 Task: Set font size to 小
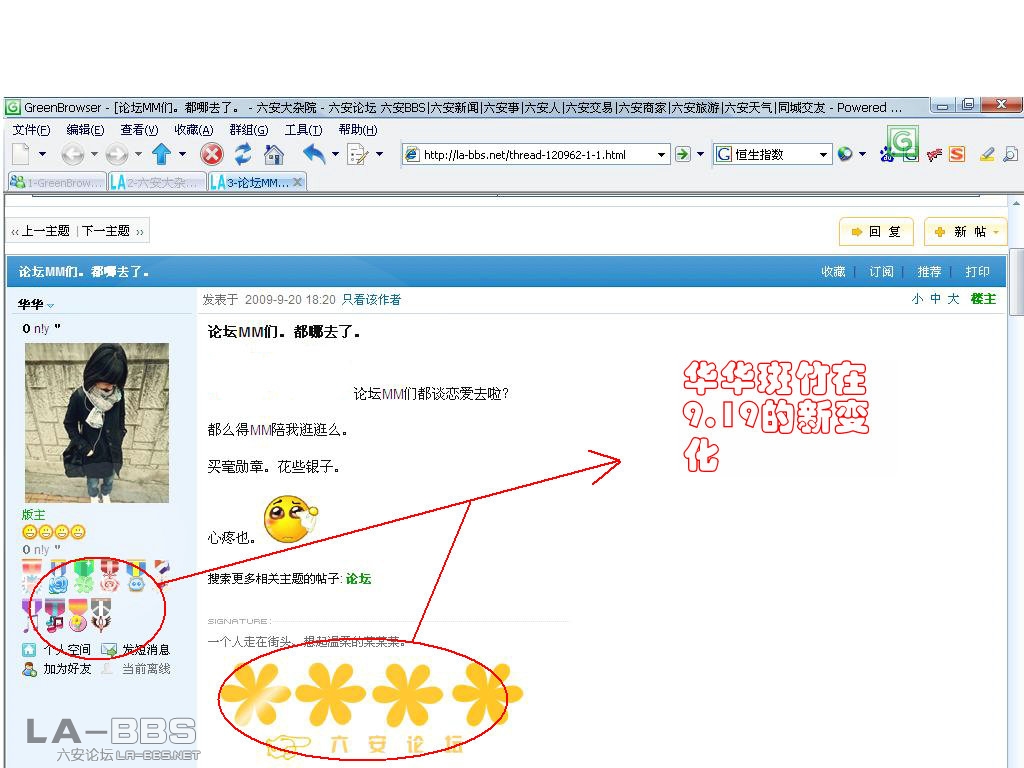point(917,299)
